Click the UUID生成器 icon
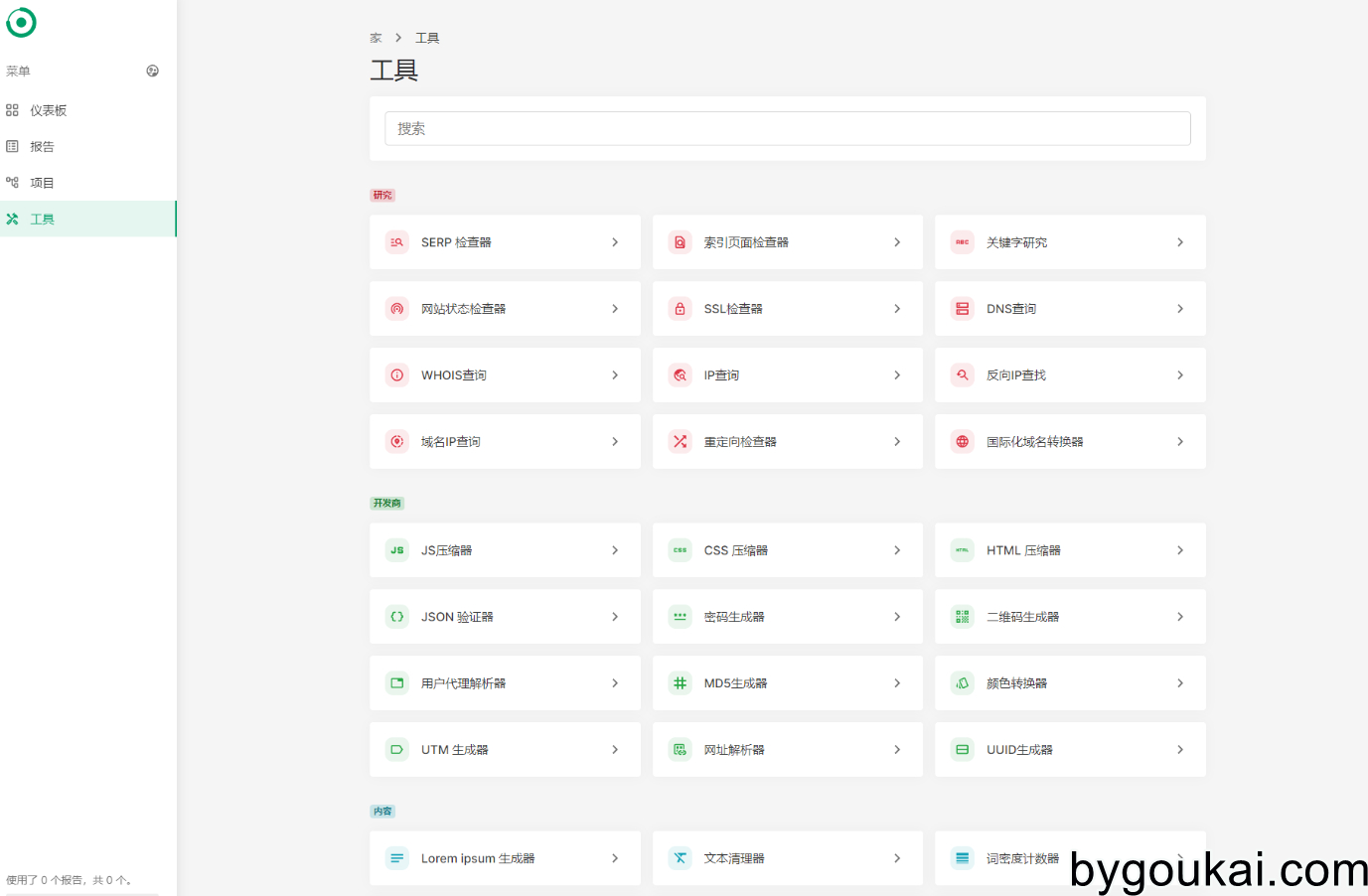1368x896 pixels. coord(963,750)
